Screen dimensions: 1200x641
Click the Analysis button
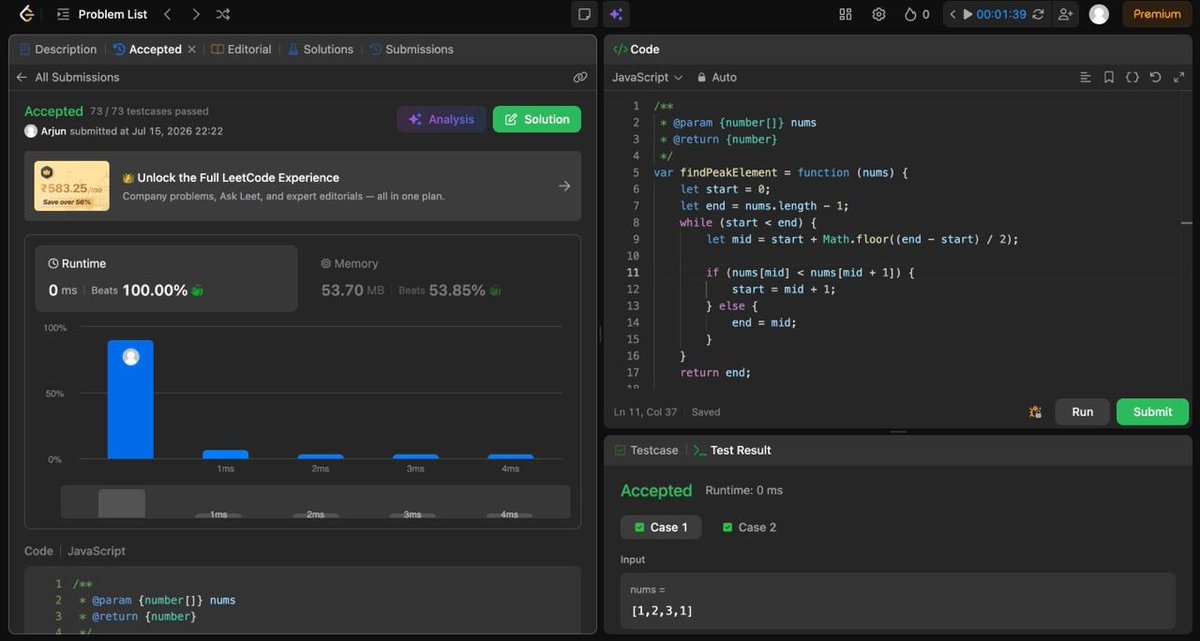[441, 119]
